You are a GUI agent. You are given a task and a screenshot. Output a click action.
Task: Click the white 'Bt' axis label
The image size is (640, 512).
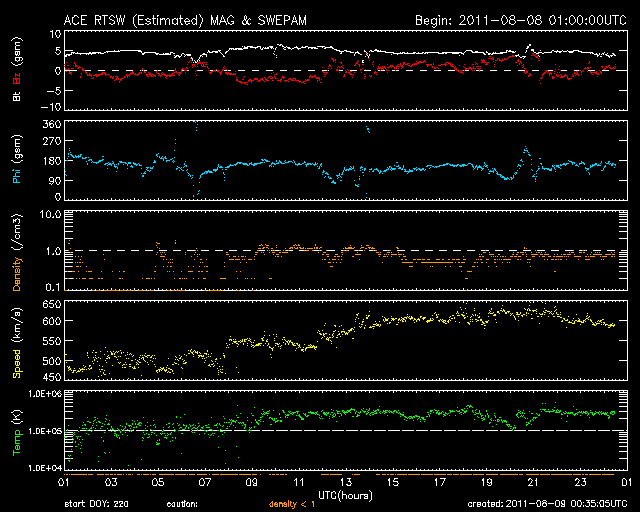pyautogui.click(x=17, y=96)
